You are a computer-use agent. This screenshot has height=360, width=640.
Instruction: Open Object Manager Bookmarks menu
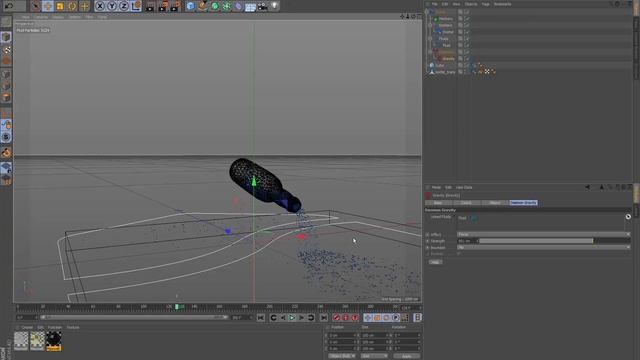click(x=502, y=4)
